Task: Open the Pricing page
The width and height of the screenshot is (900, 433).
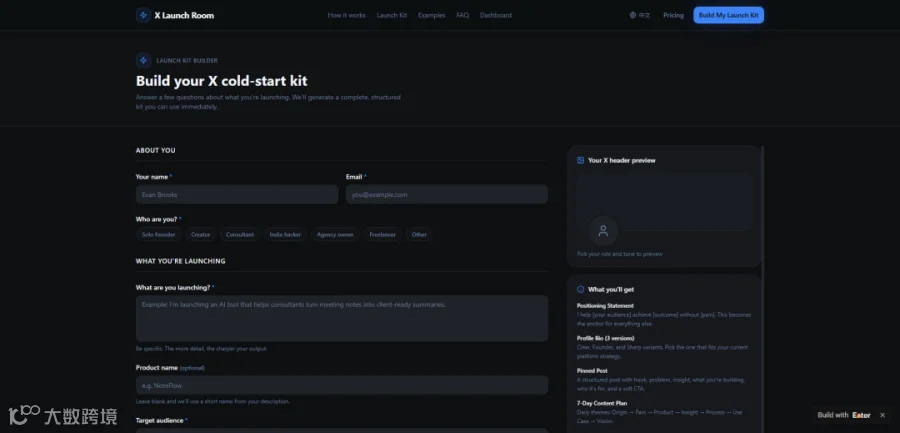Action: pos(673,16)
